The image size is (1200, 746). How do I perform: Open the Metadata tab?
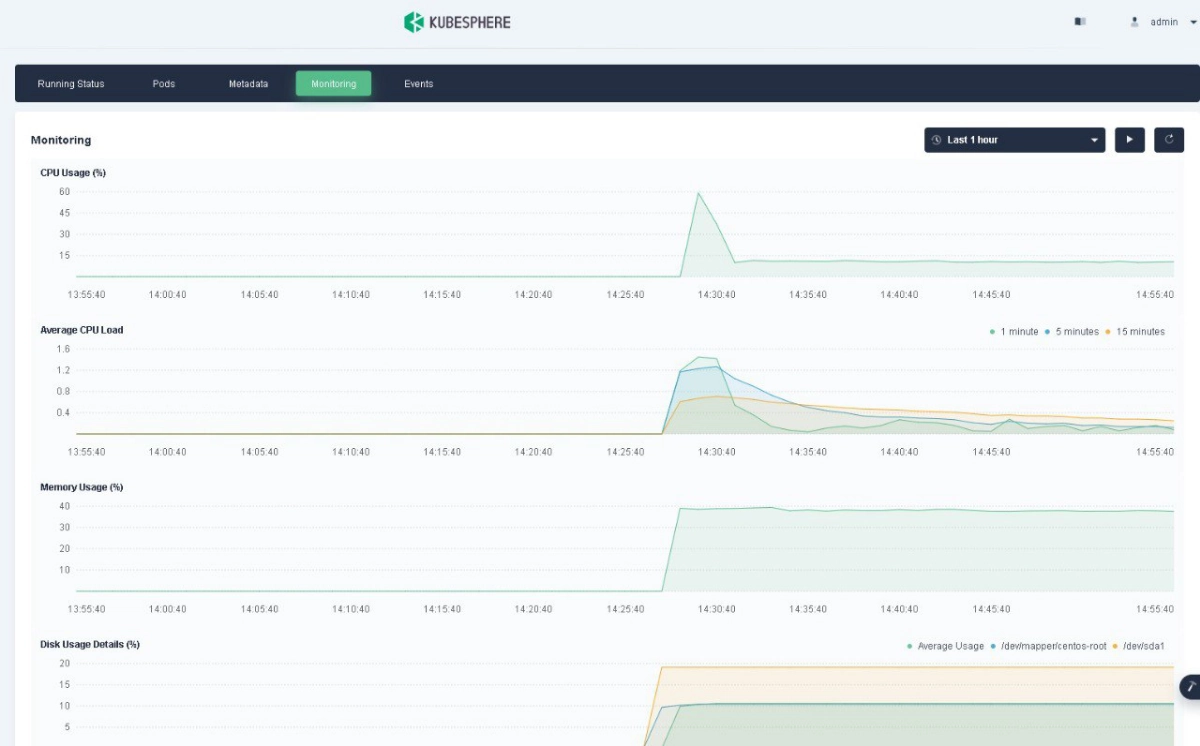(x=248, y=84)
